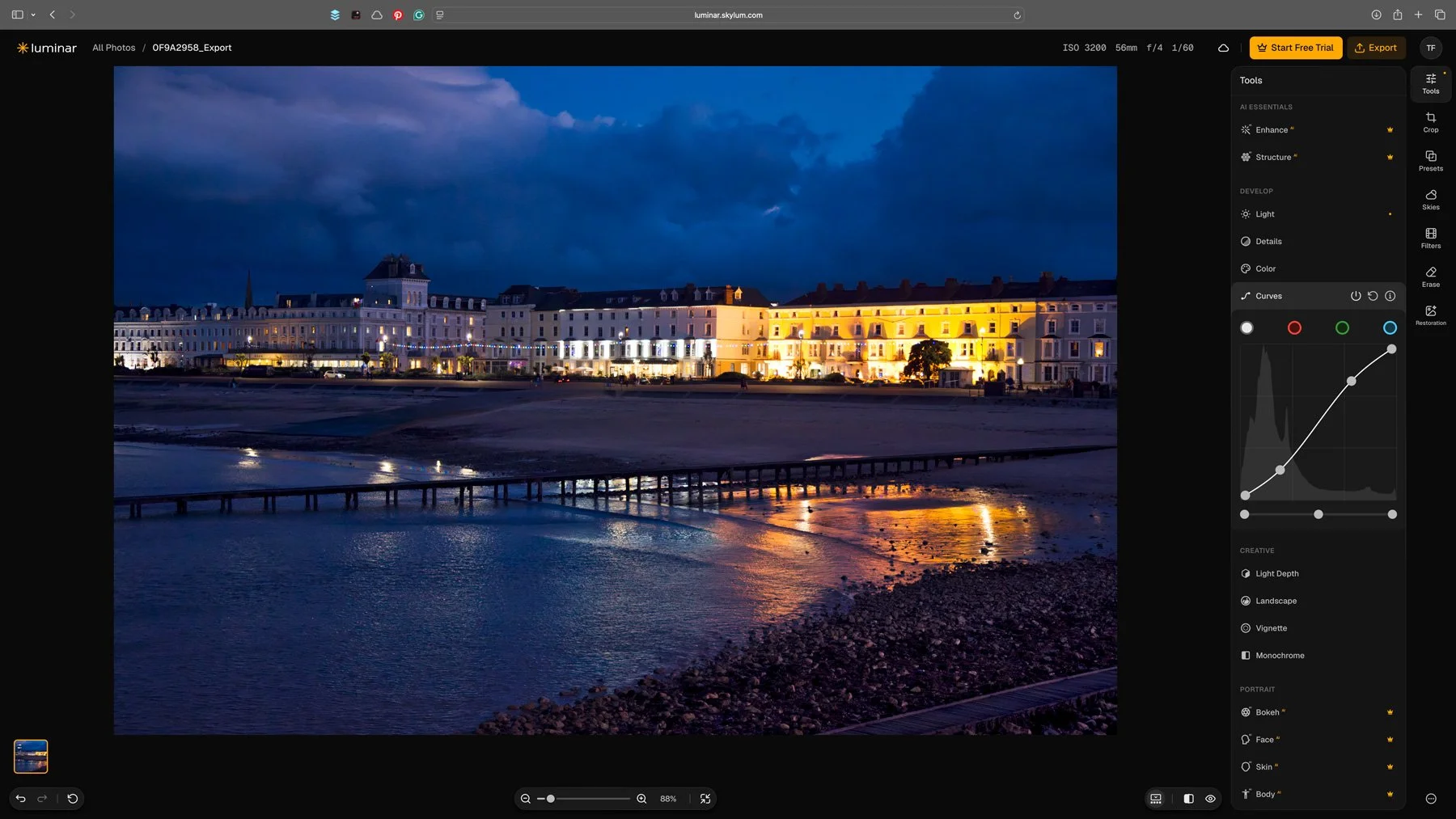Redo the last edit
Image resolution: width=1456 pixels, height=819 pixels.
tap(42, 799)
